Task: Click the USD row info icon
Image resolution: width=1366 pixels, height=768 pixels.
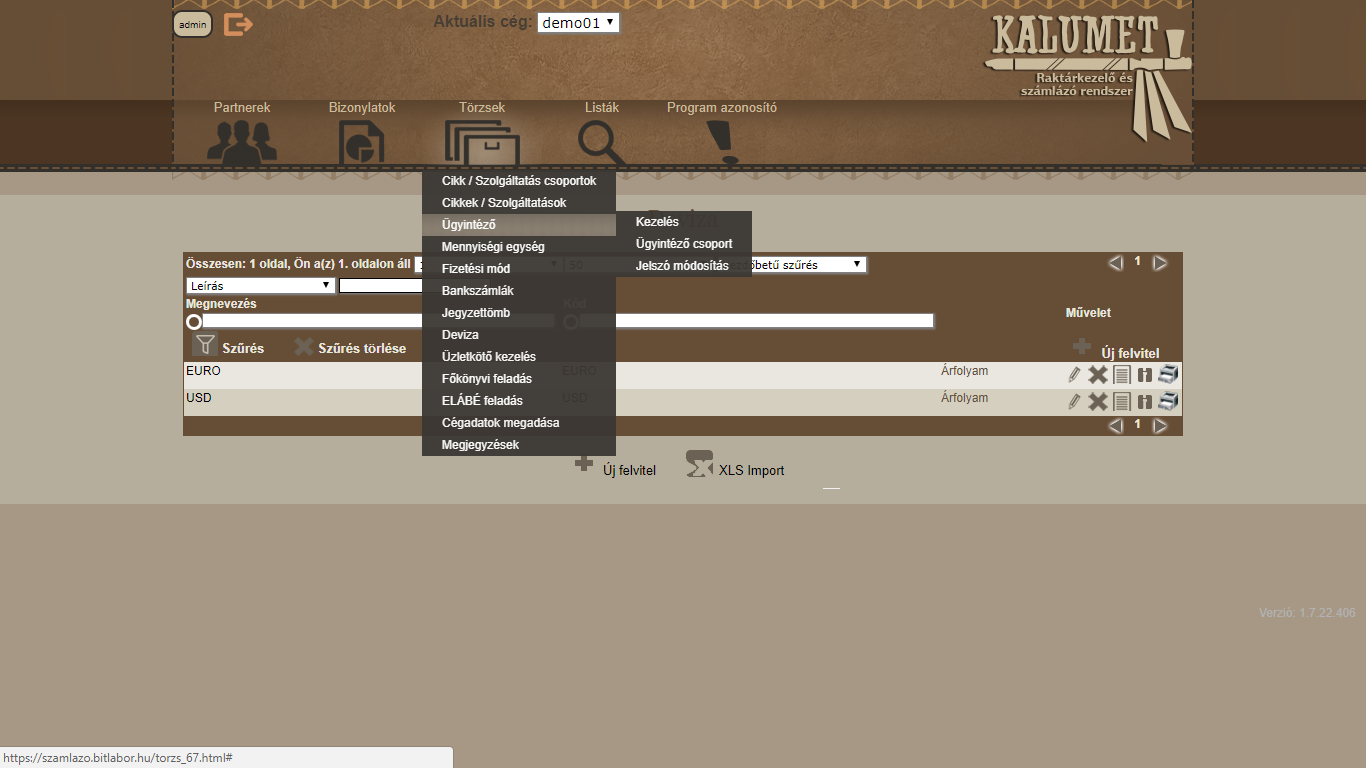Action: 1145,401
